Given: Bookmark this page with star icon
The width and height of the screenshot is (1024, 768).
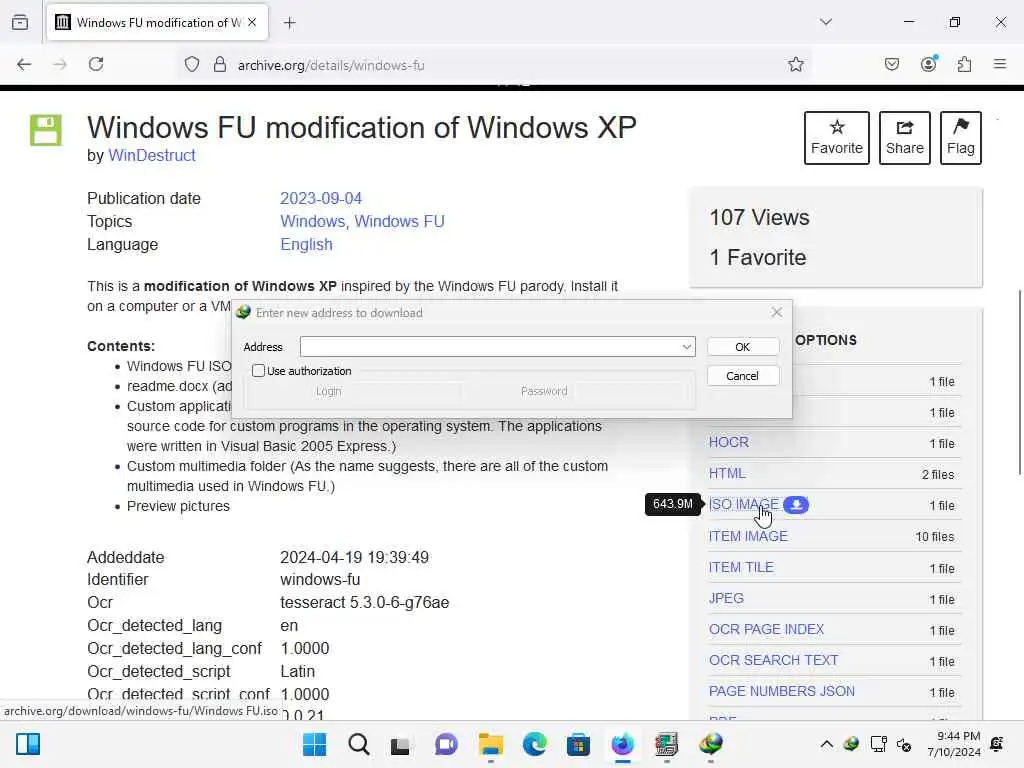Looking at the screenshot, I should click(795, 64).
